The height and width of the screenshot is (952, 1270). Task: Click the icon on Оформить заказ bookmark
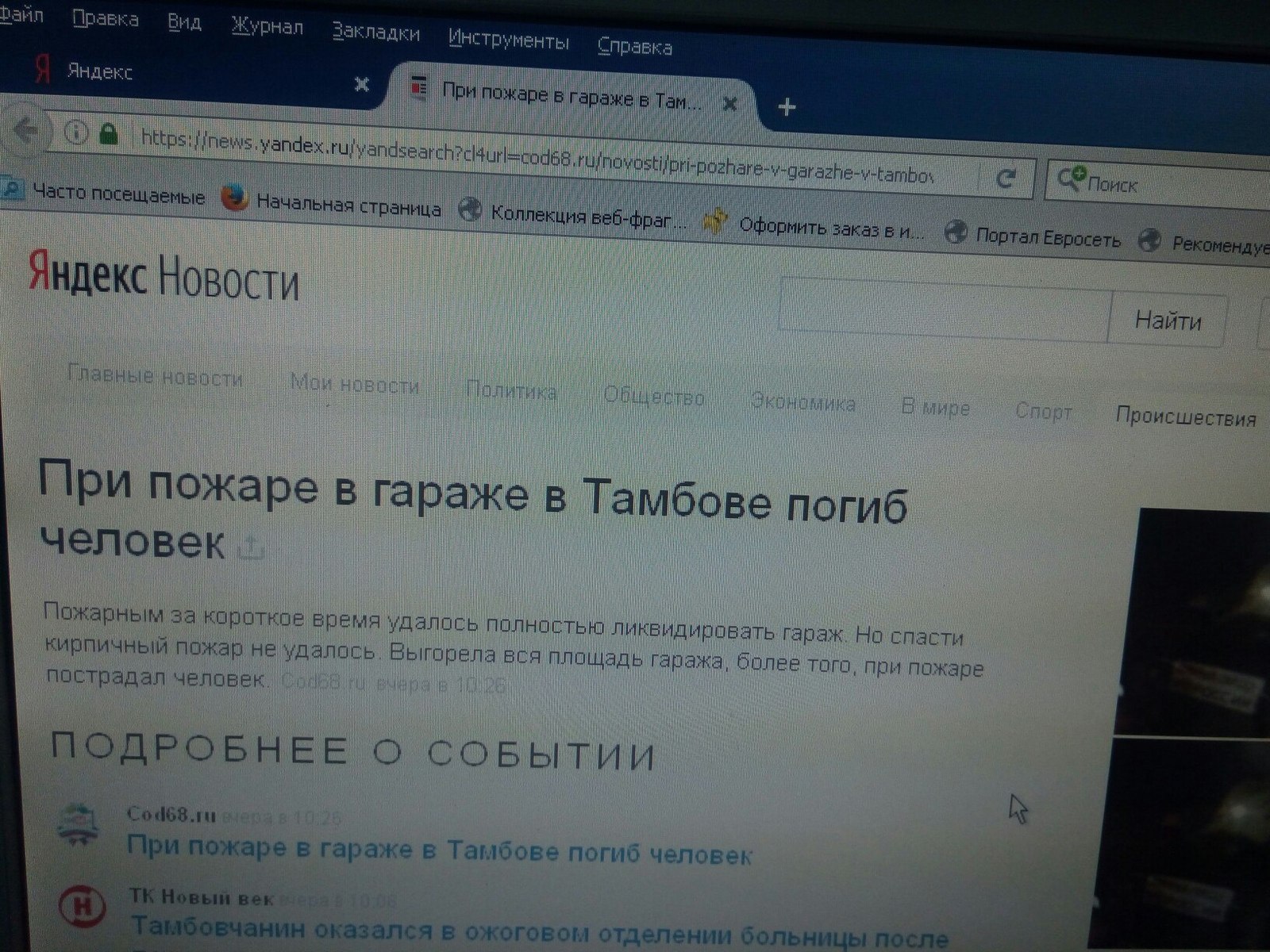(716, 221)
